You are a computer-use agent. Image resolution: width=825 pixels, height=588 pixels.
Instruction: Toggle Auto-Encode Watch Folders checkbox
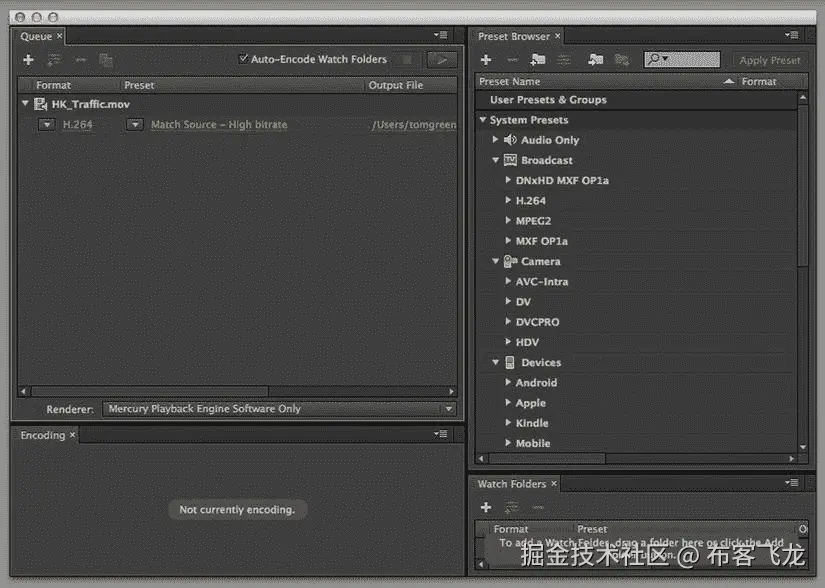(x=243, y=58)
